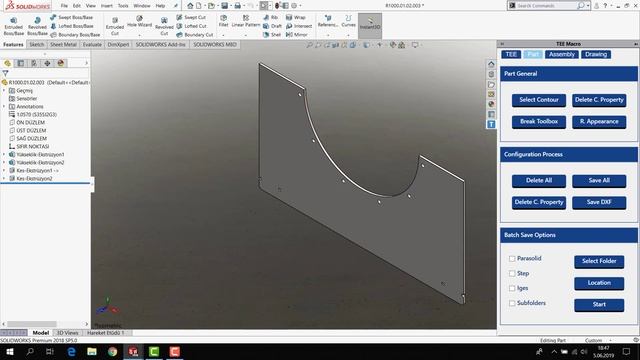Switch to the Drawing macro tab

pos(596,54)
